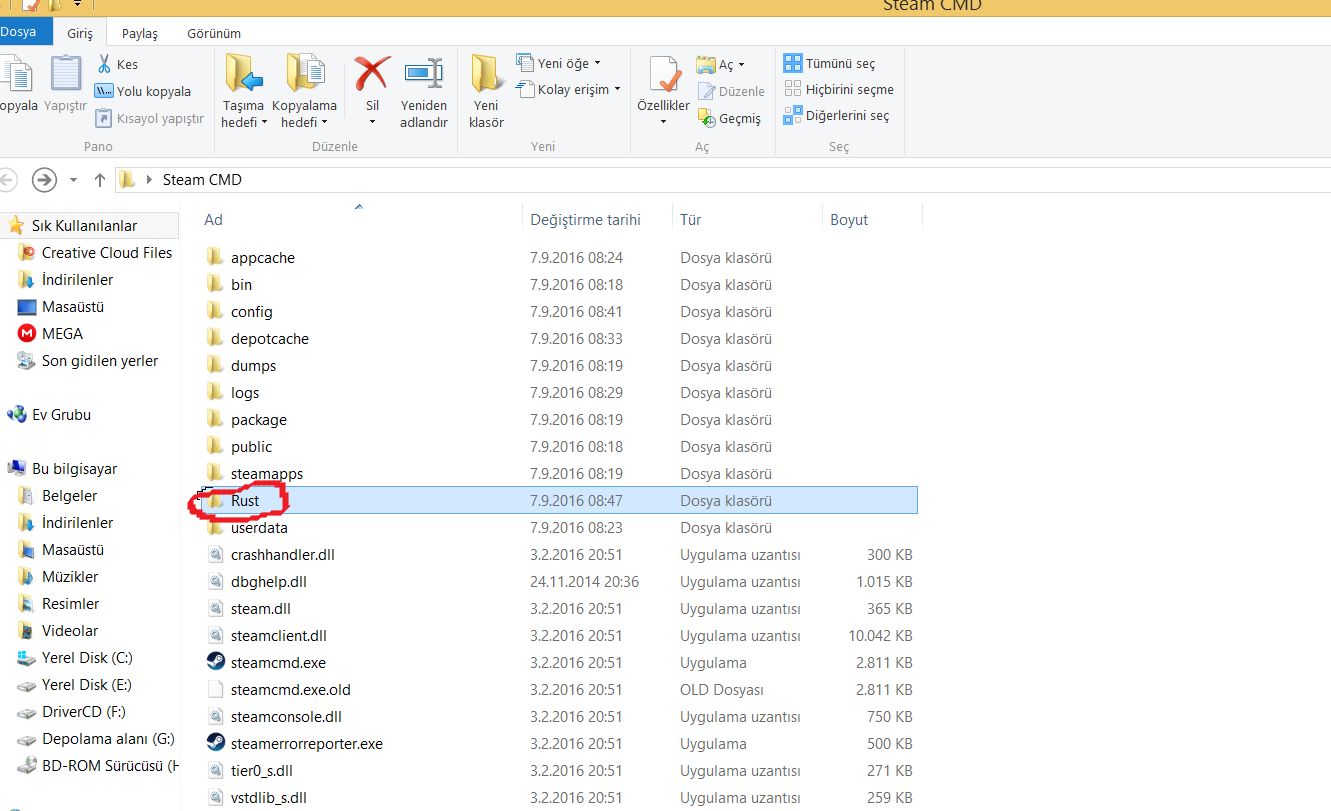1331x811 pixels.
Task: Select Depolama alanı (G:) in sidebar
Action: 108,739
